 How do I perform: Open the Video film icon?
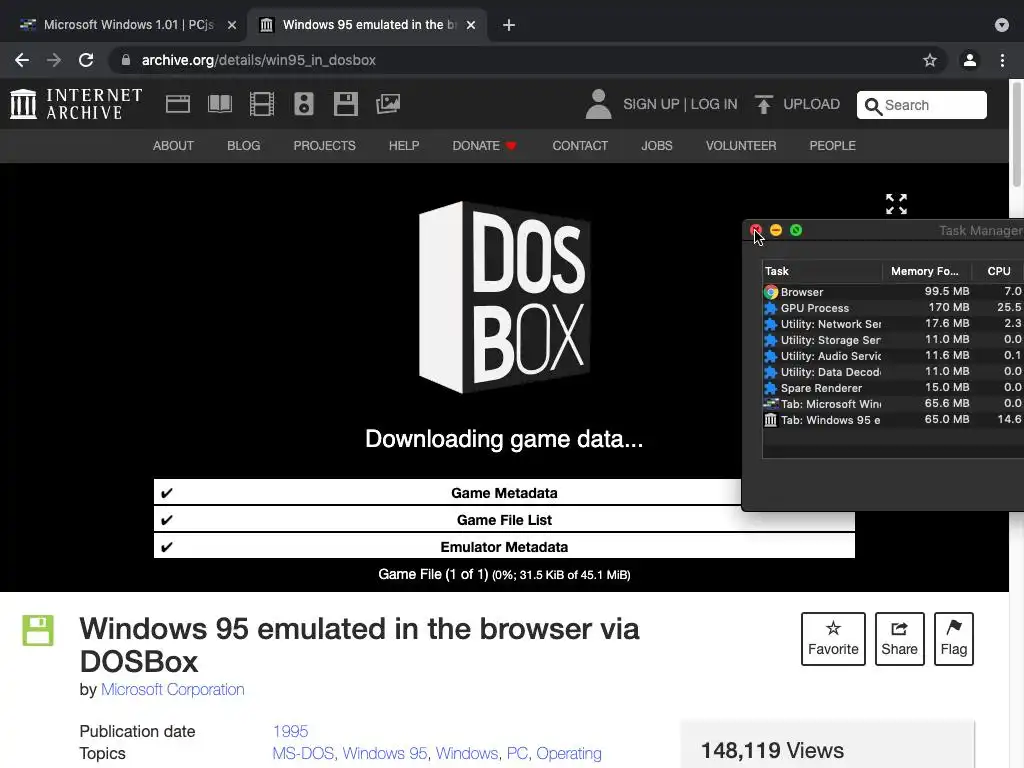point(262,104)
